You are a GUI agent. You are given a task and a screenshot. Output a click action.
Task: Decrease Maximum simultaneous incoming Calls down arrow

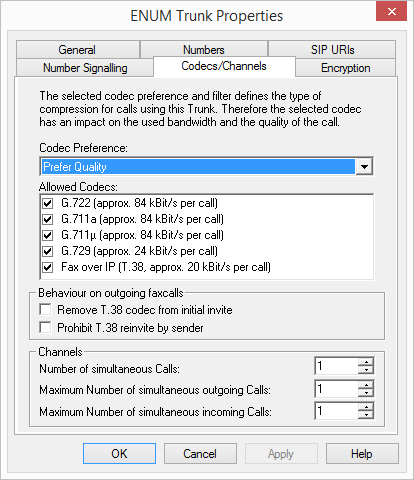point(366,415)
